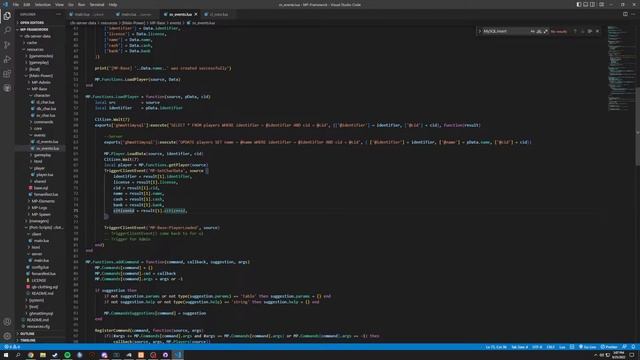Open the Explorer view in activity bar

pos(7,16)
